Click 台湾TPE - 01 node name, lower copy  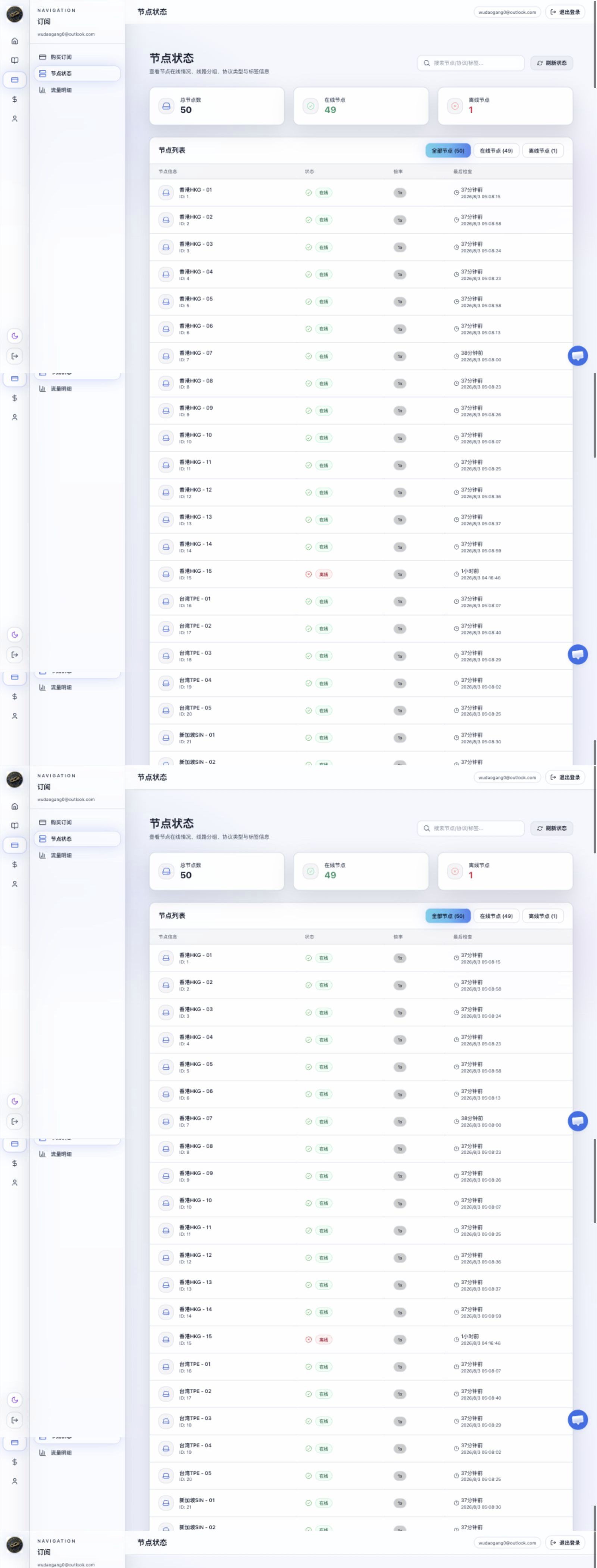pyautogui.click(x=195, y=1364)
